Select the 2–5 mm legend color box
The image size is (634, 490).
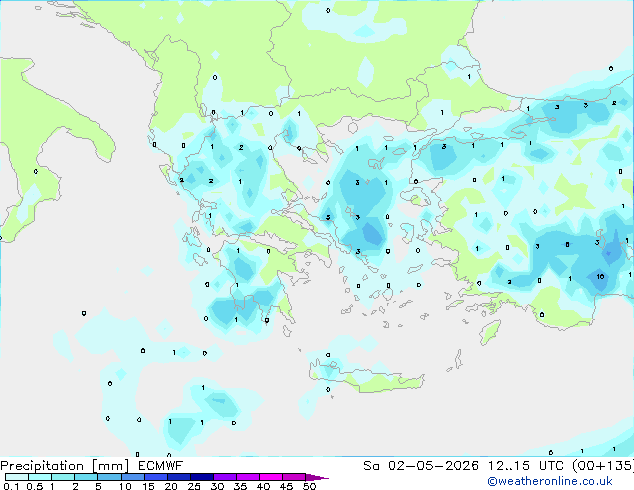86,477
